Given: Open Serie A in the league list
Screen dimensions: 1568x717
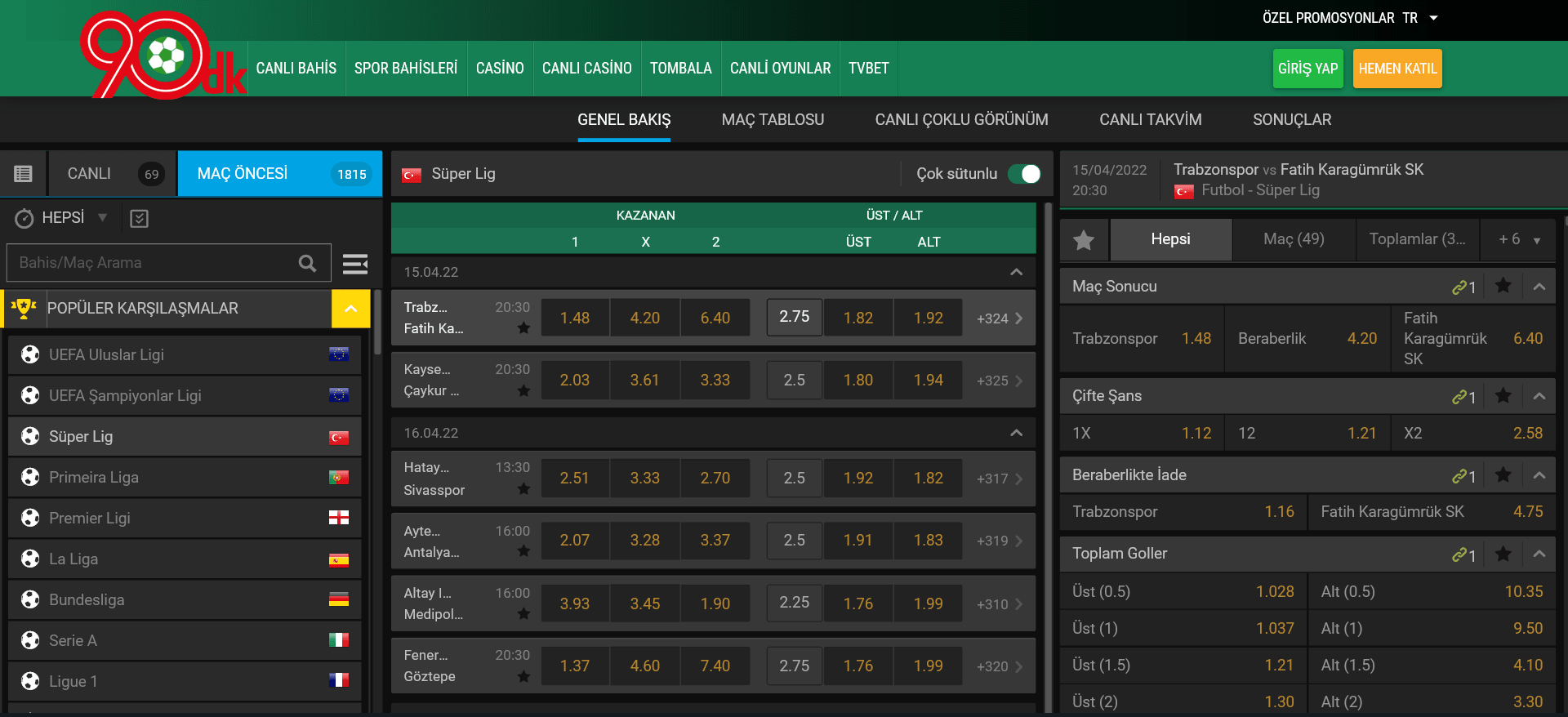Looking at the screenshot, I should (185, 640).
